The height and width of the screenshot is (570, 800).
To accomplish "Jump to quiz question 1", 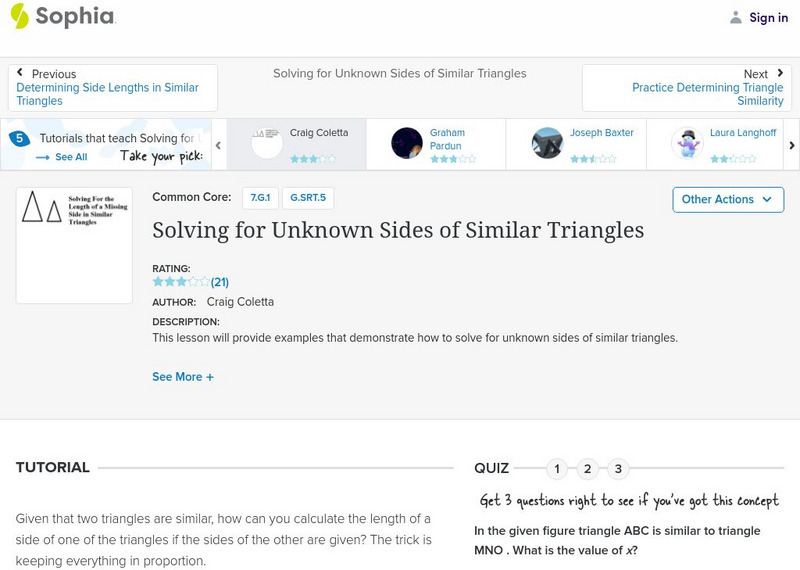I will (557, 468).
